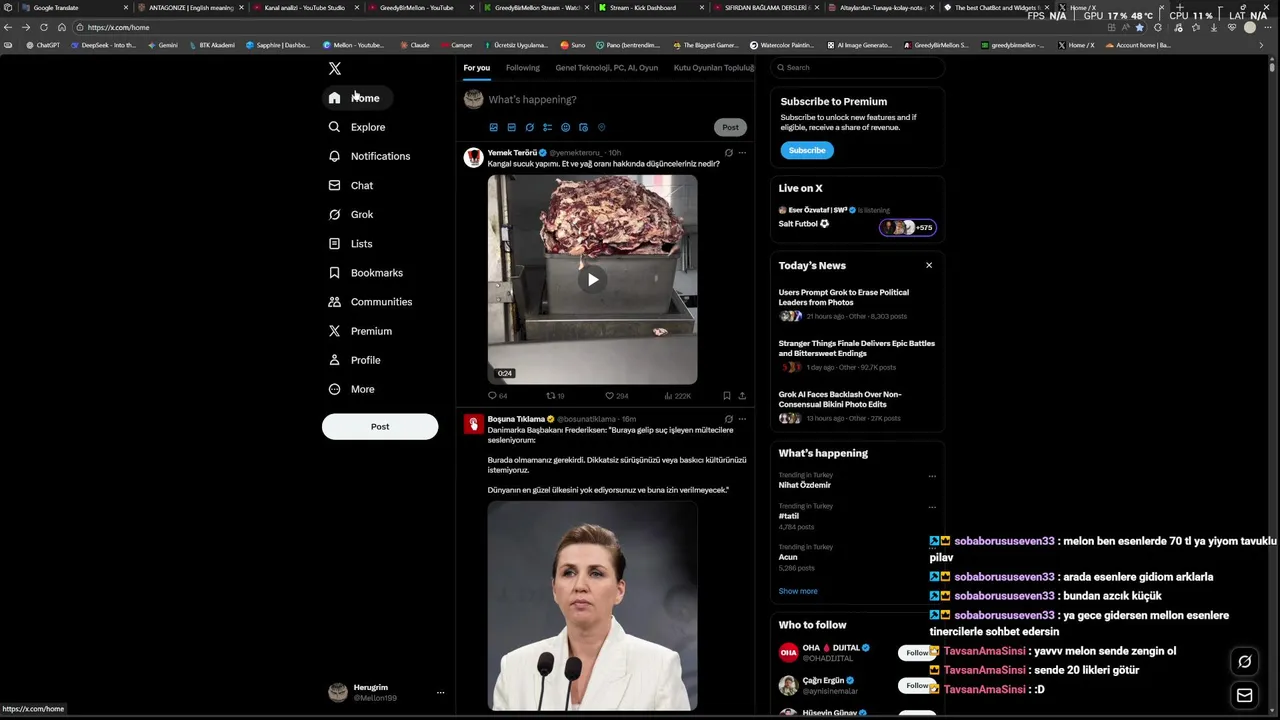Screen dimensions: 1280x720
Task: Follow Çağrı Ergün
Action: [917, 685]
